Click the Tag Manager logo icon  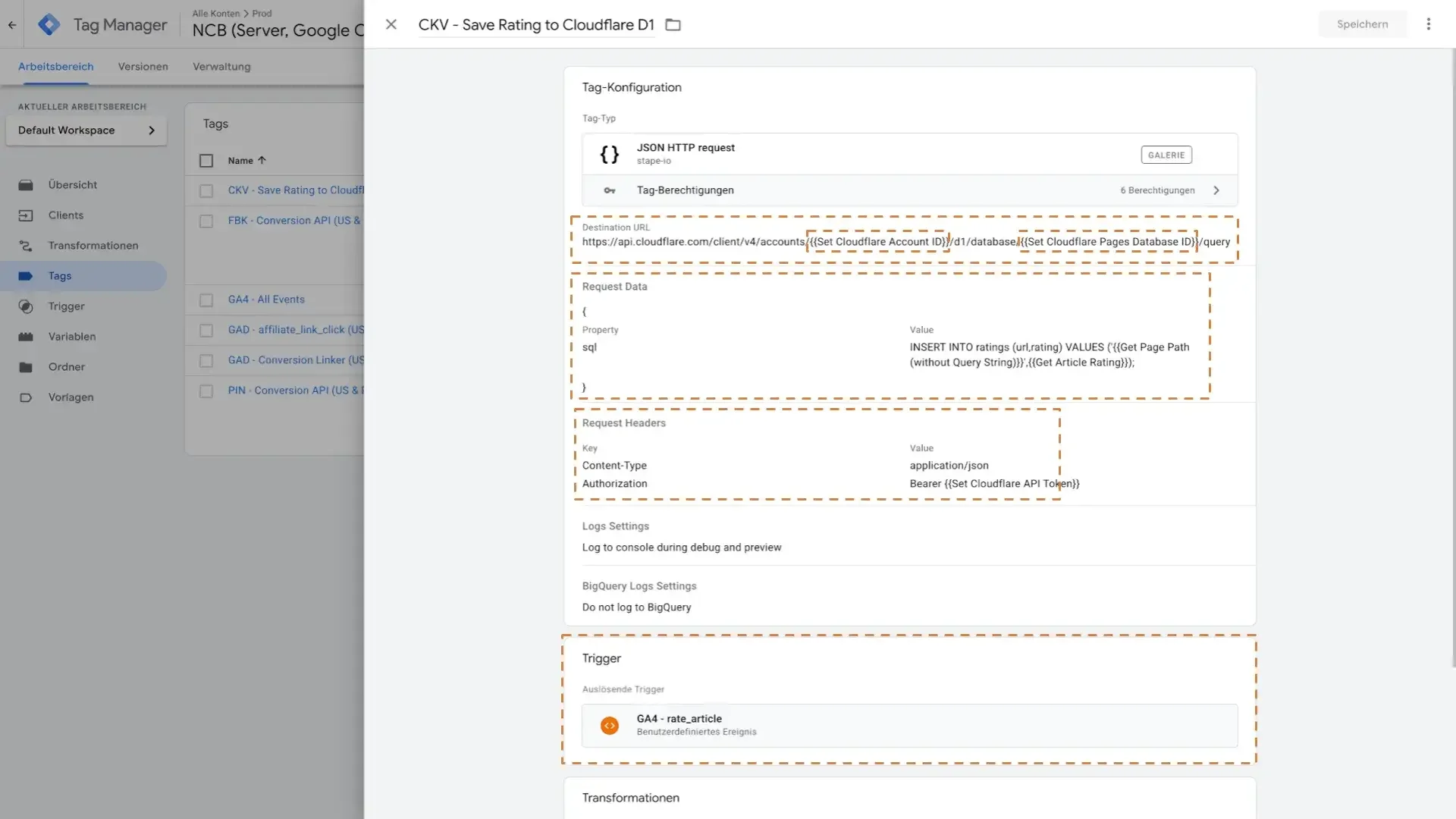tap(49, 25)
